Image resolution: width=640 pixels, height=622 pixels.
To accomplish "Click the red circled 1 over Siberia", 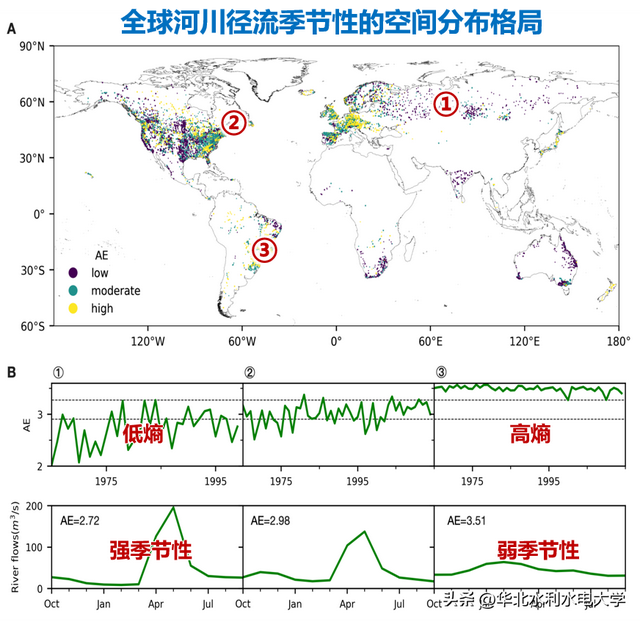I will point(446,104).
